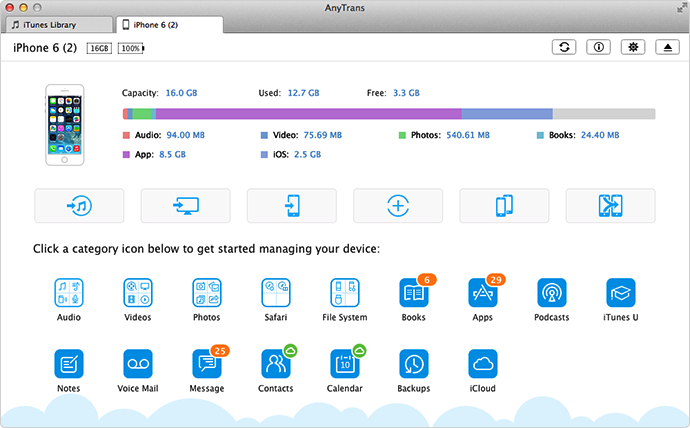This screenshot has height=428, width=690.
Task: Click the red Audio legend swatch
Action: coord(126,135)
